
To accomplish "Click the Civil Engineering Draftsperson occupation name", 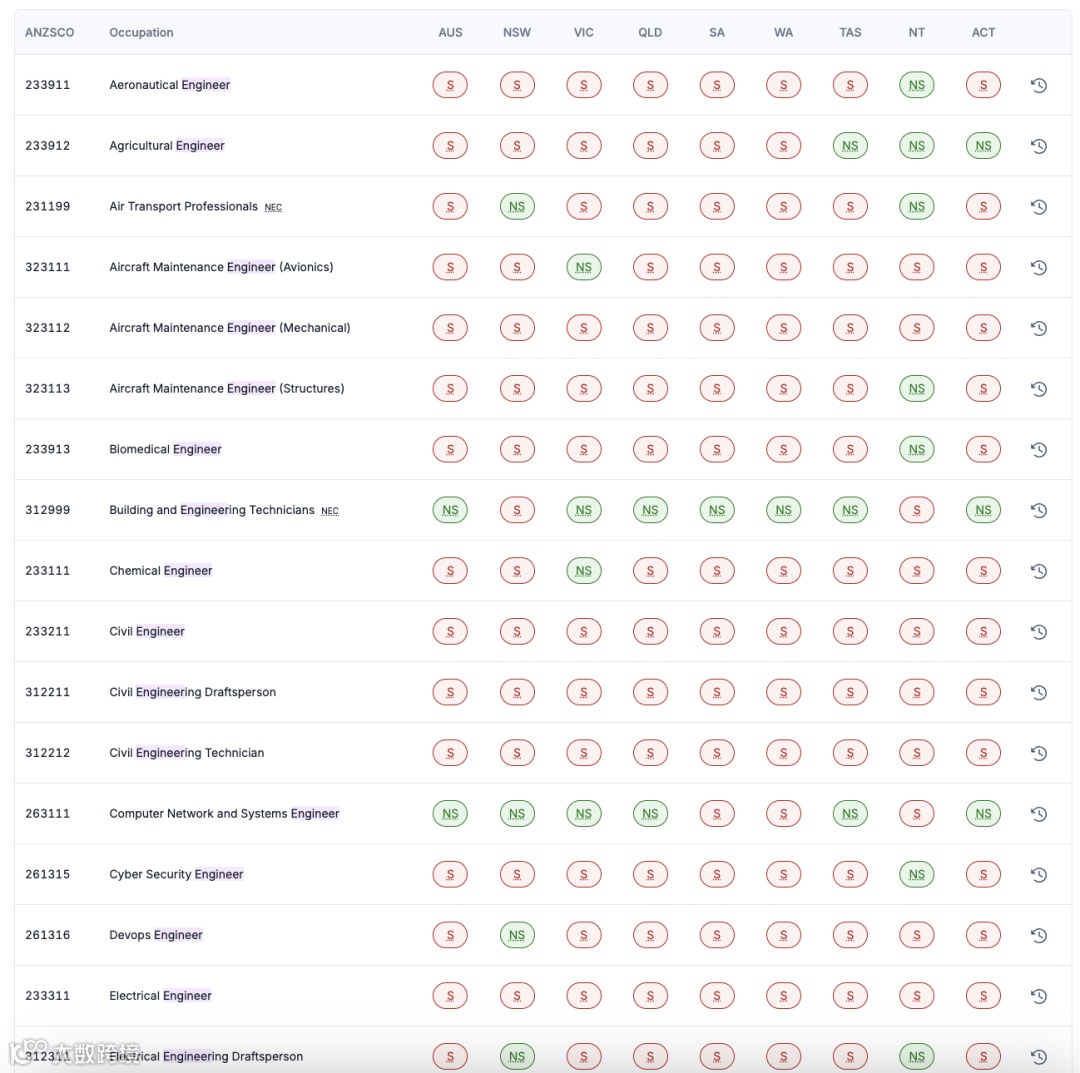I will tap(192, 692).
